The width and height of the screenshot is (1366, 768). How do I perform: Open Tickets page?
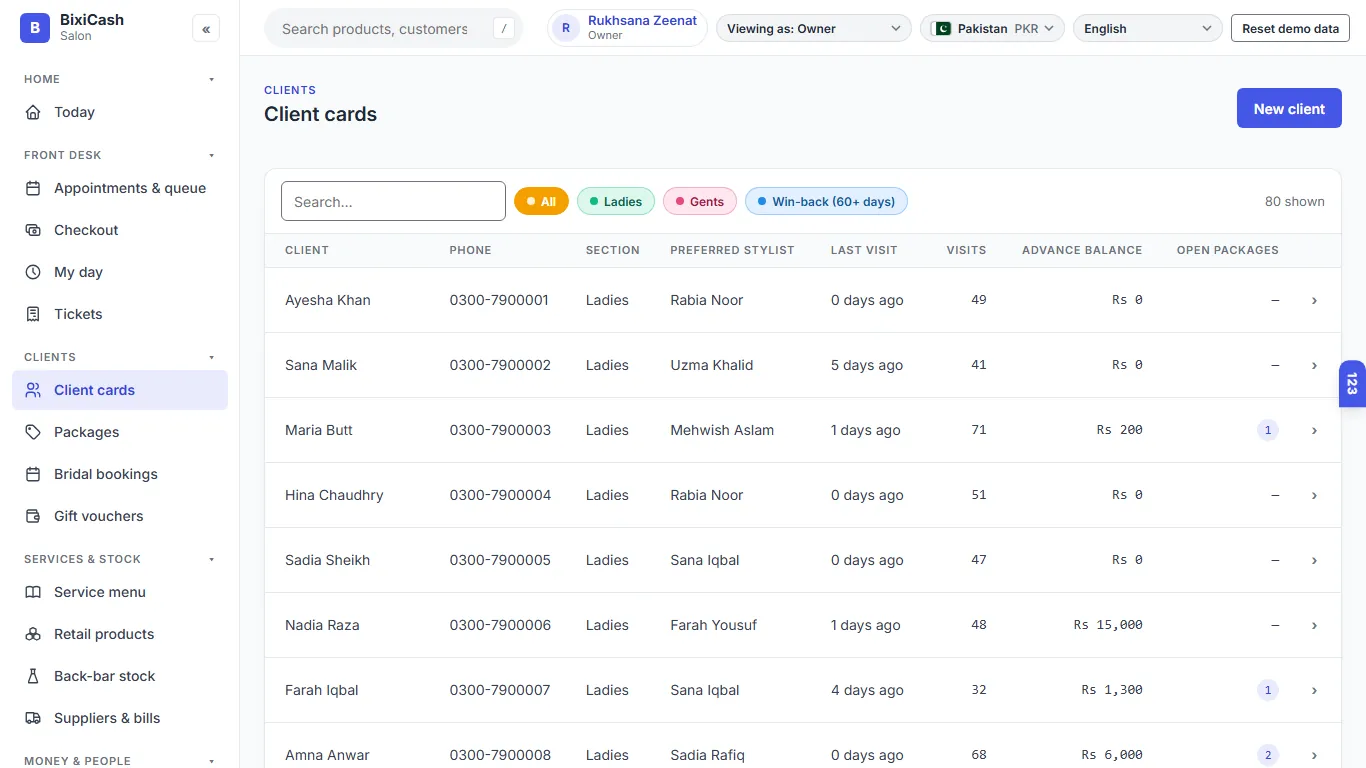pos(120,314)
